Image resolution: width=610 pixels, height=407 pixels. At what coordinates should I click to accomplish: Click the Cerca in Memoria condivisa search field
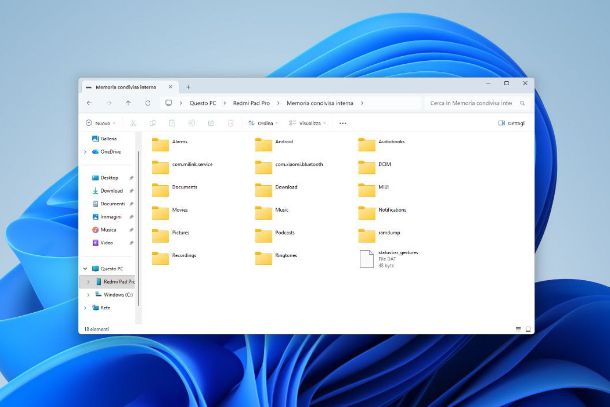point(477,103)
